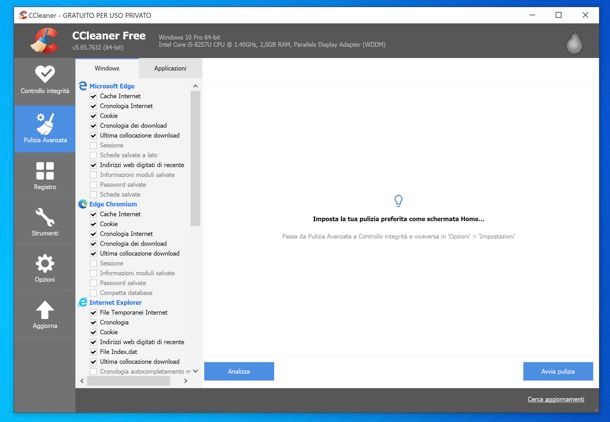The height and width of the screenshot is (422, 610).
Task: Click the horizontal scrollbar thumb
Action: point(128,381)
